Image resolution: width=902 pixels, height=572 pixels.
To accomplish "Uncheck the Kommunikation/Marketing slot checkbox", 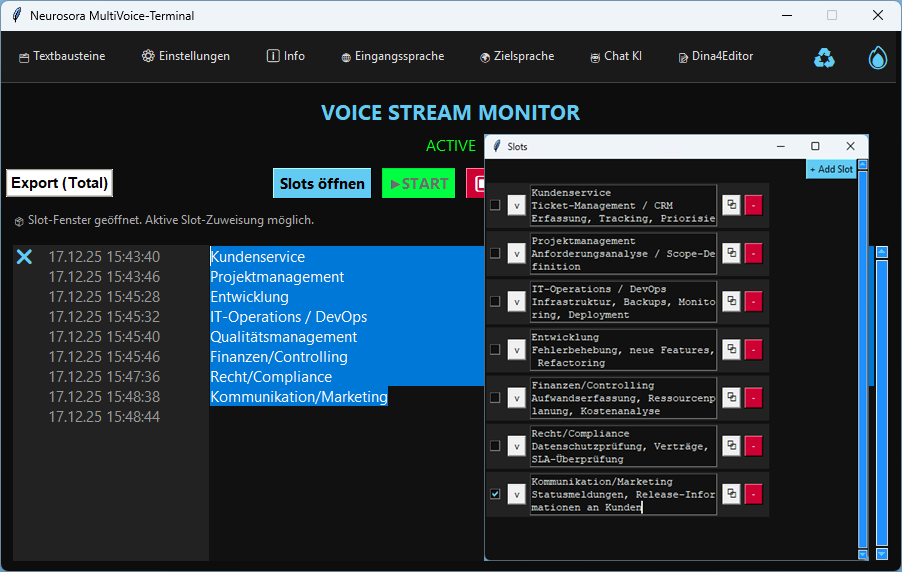I will coord(495,494).
